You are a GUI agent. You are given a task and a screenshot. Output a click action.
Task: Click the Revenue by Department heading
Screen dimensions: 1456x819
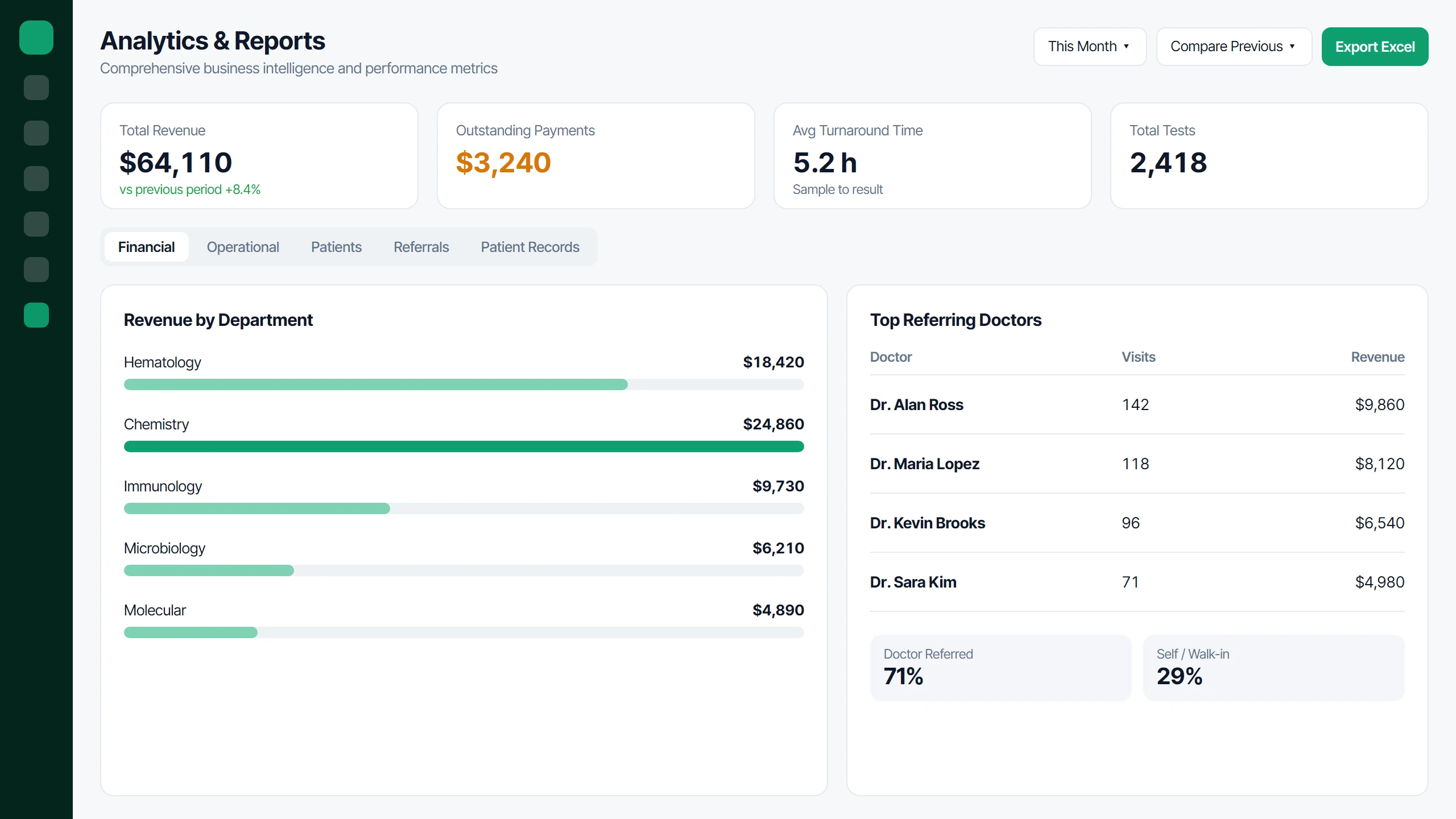(218, 320)
